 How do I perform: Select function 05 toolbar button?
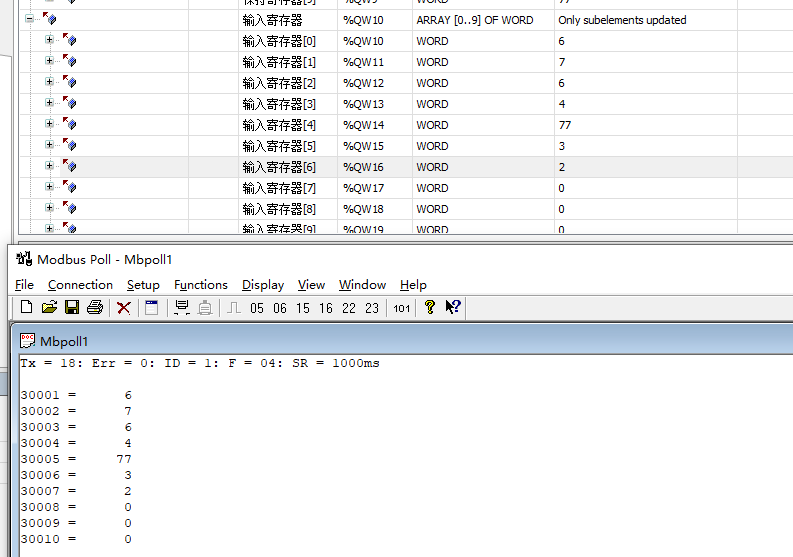point(257,308)
